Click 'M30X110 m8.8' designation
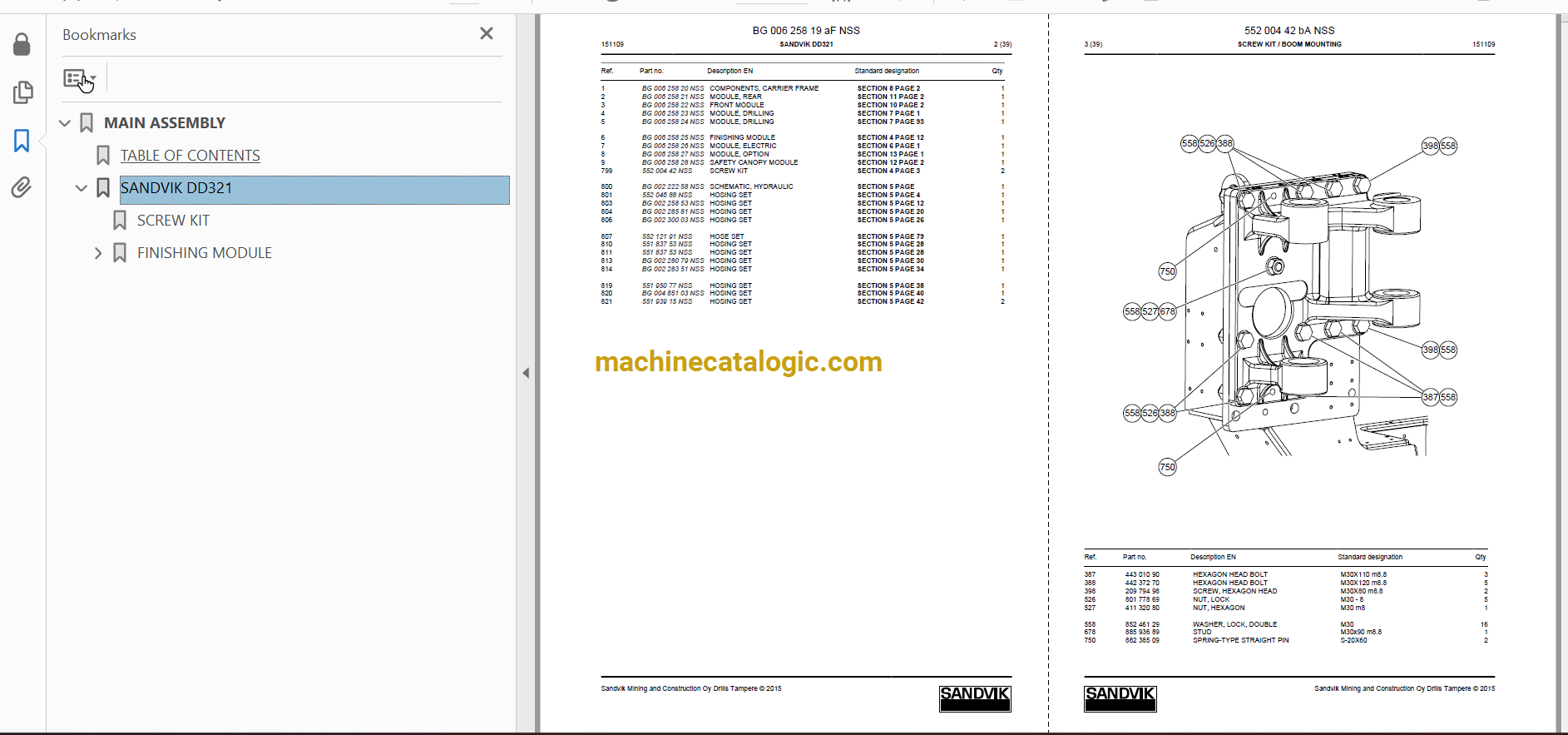The width and height of the screenshot is (1568, 735). (x=1363, y=574)
